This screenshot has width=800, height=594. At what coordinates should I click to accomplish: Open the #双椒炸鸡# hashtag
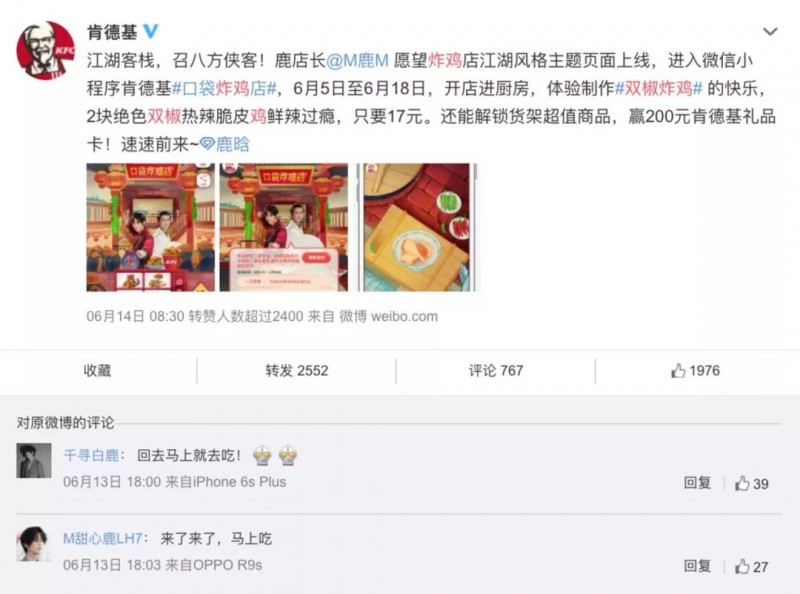coord(659,89)
